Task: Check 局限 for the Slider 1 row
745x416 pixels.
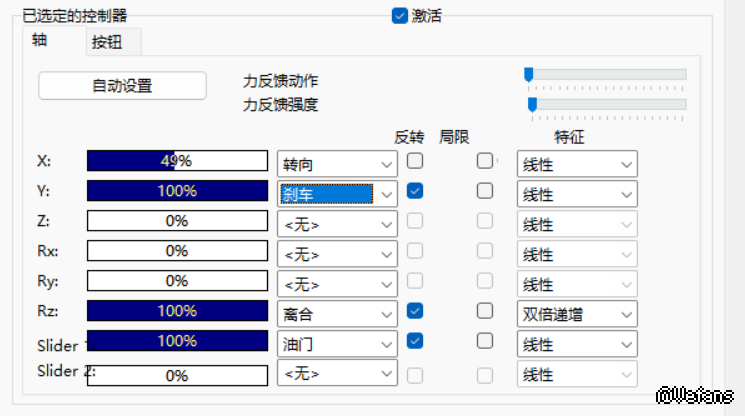Action: tap(485, 340)
